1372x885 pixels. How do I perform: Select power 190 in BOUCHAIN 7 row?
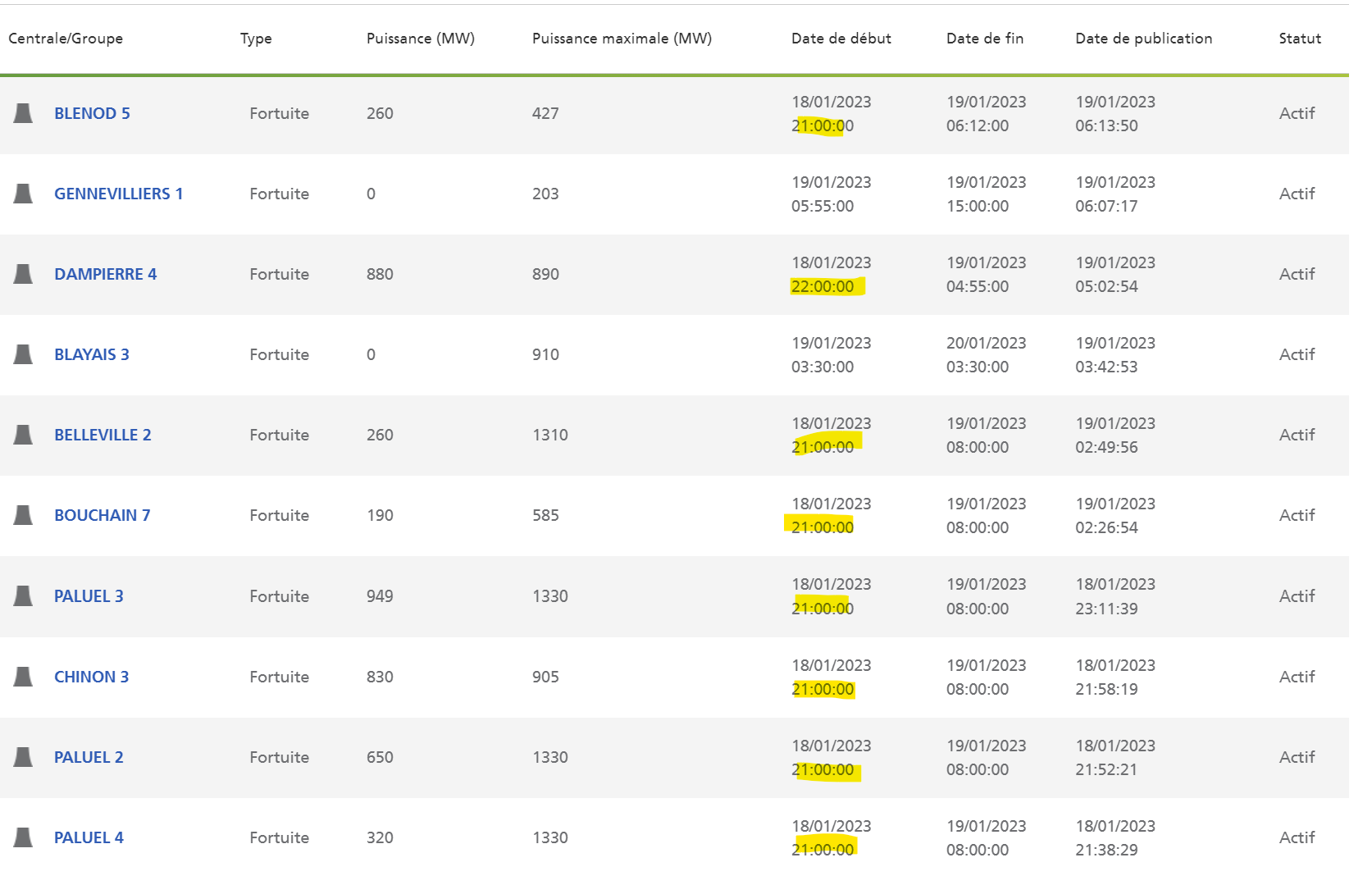click(380, 515)
